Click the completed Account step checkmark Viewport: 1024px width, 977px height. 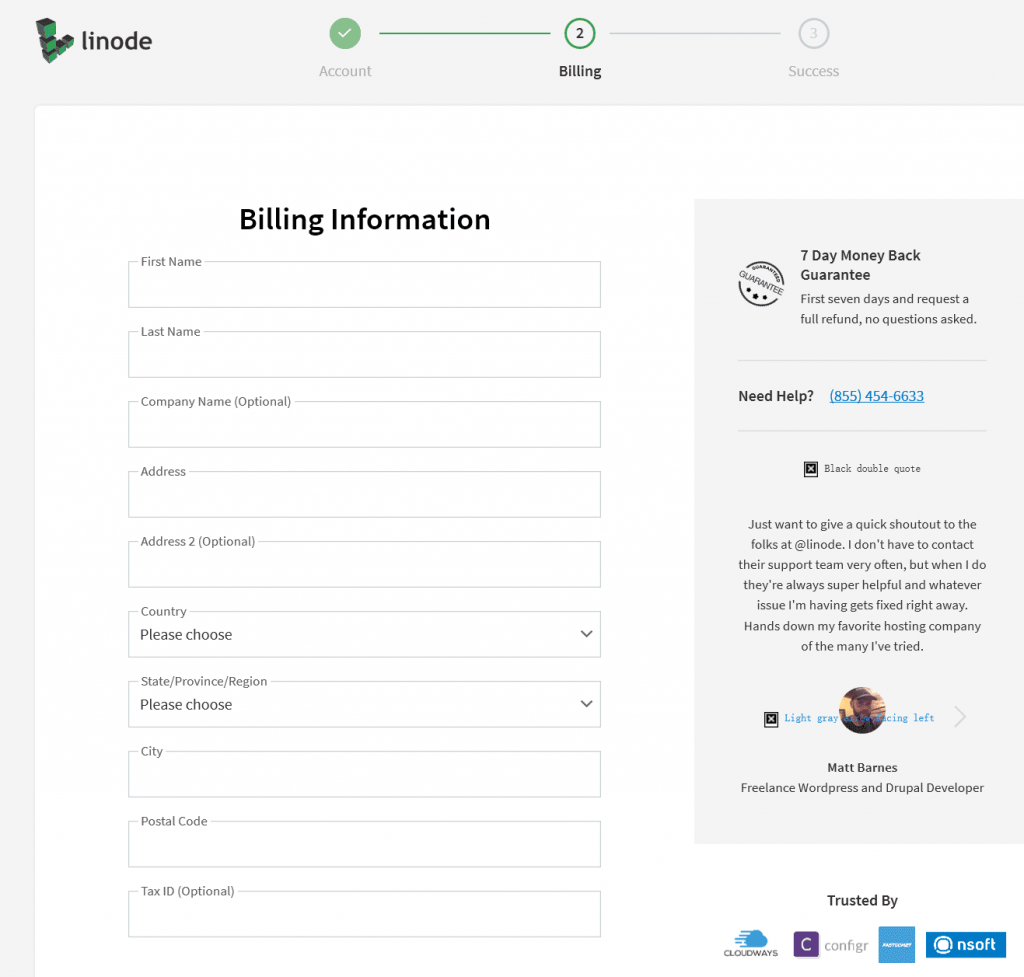click(x=345, y=33)
